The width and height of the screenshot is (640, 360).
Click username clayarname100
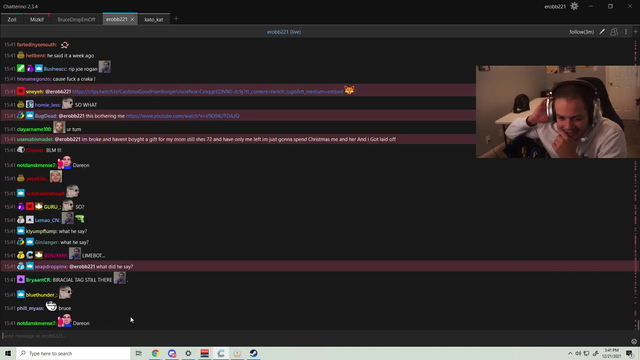34,129
